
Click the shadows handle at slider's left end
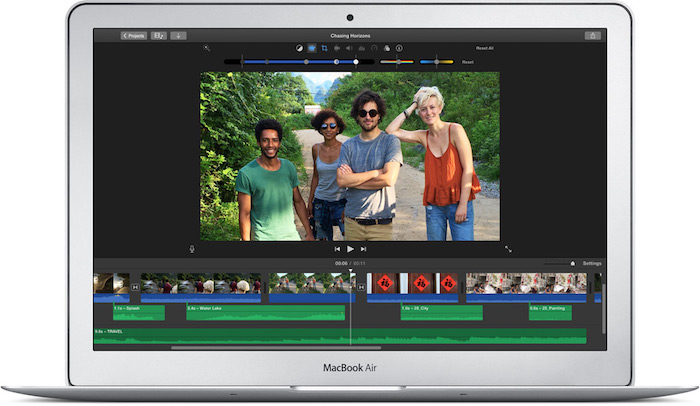click(242, 62)
